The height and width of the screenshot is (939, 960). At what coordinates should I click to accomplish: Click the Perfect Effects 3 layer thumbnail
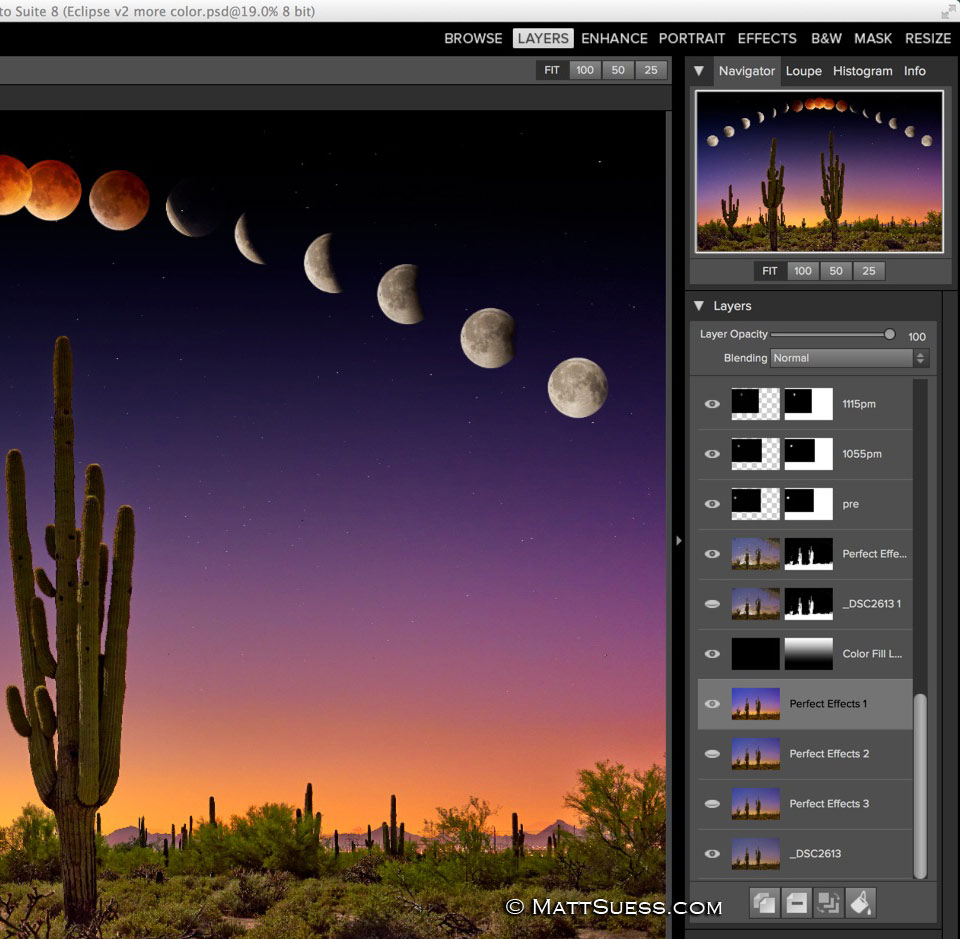(756, 804)
